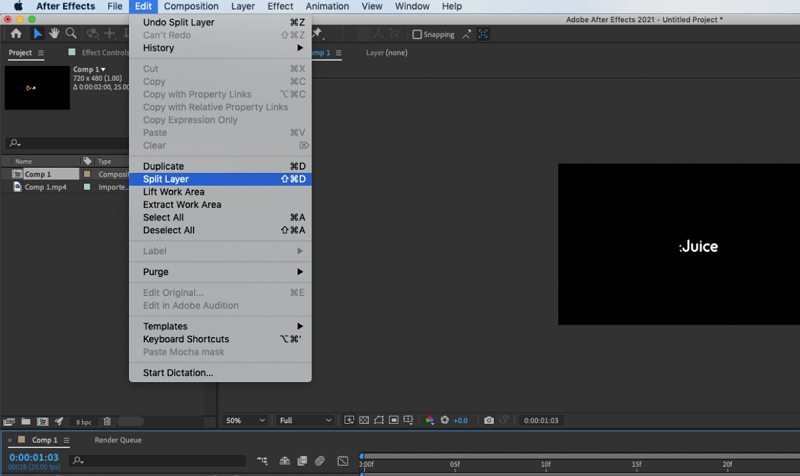This screenshot has width=800, height=476.
Task: Toggle transparency grid in the viewer
Action: pos(364,420)
